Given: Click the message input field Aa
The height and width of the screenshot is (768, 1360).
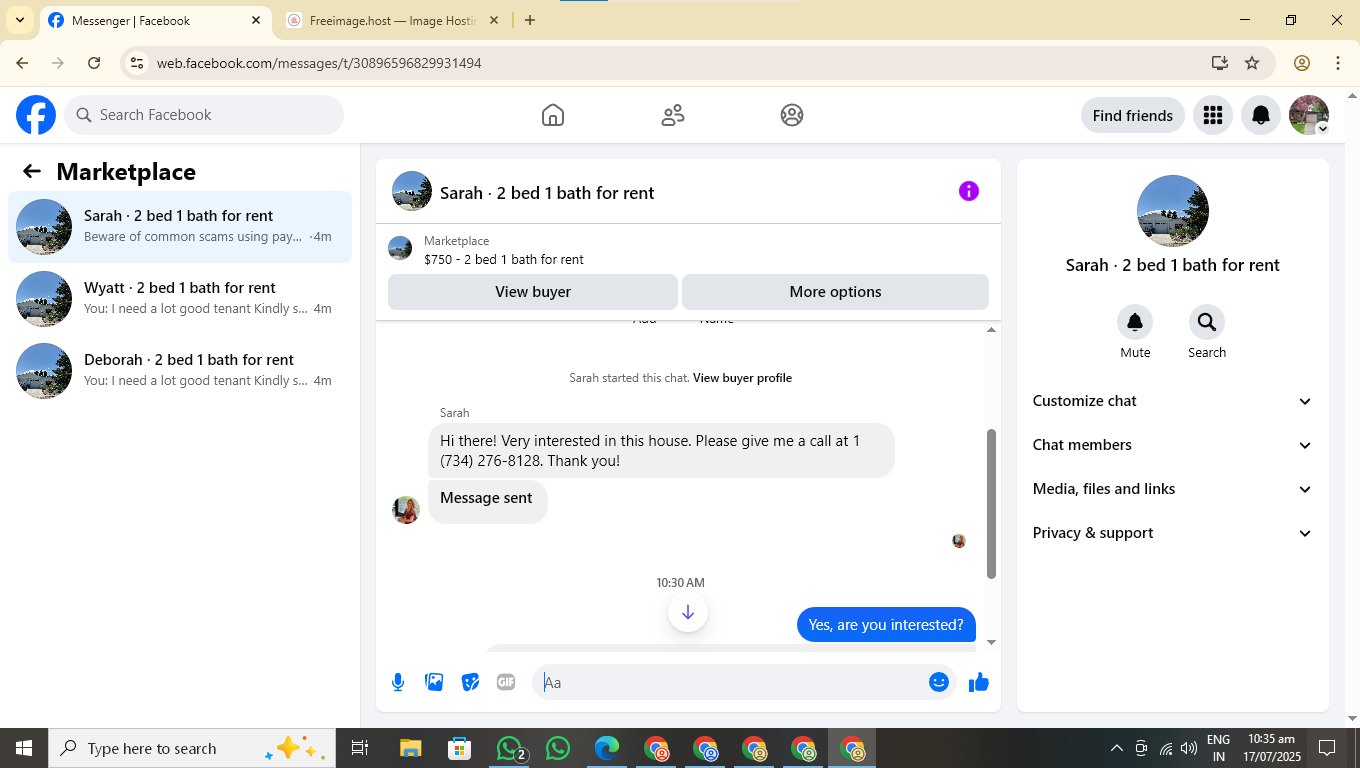Looking at the screenshot, I should [744, 682].
